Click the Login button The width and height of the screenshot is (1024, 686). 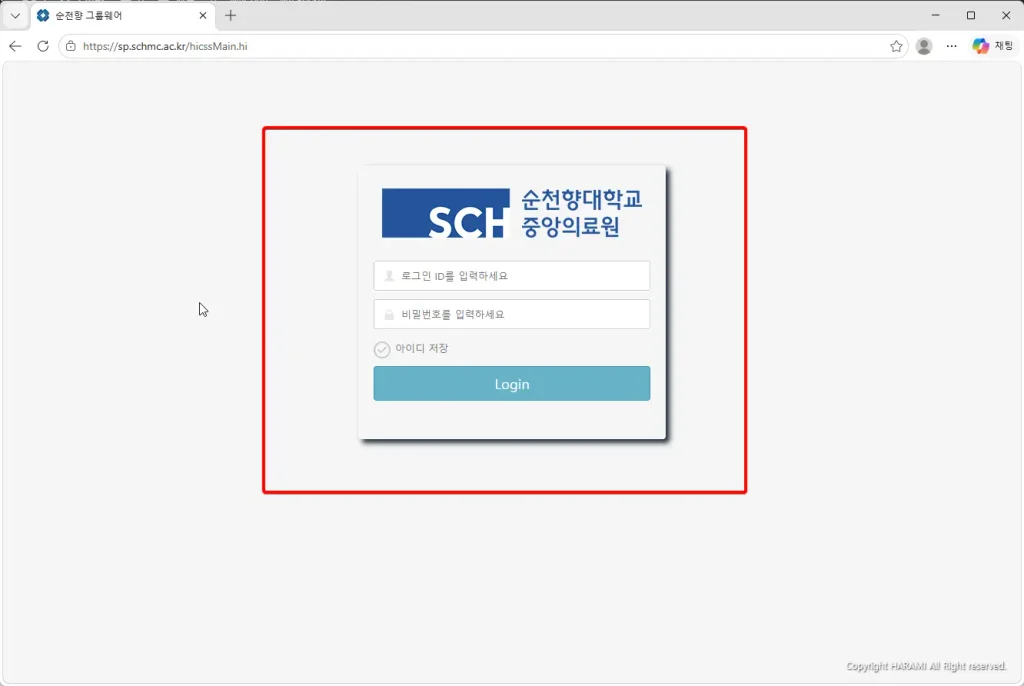[511, 384]
